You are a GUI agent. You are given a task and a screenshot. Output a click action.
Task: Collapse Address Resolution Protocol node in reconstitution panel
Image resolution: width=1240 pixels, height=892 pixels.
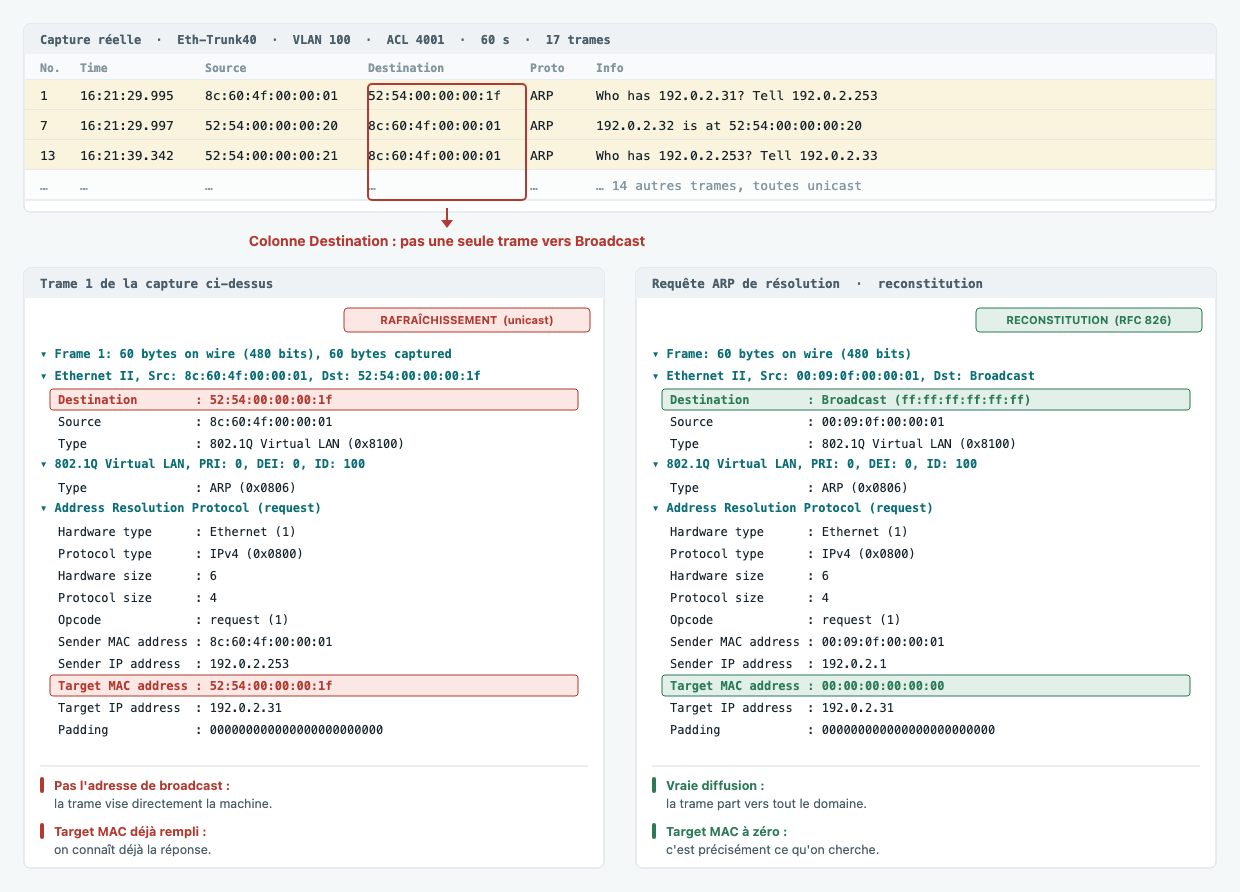pyautogui.click(x=656, y=508)
